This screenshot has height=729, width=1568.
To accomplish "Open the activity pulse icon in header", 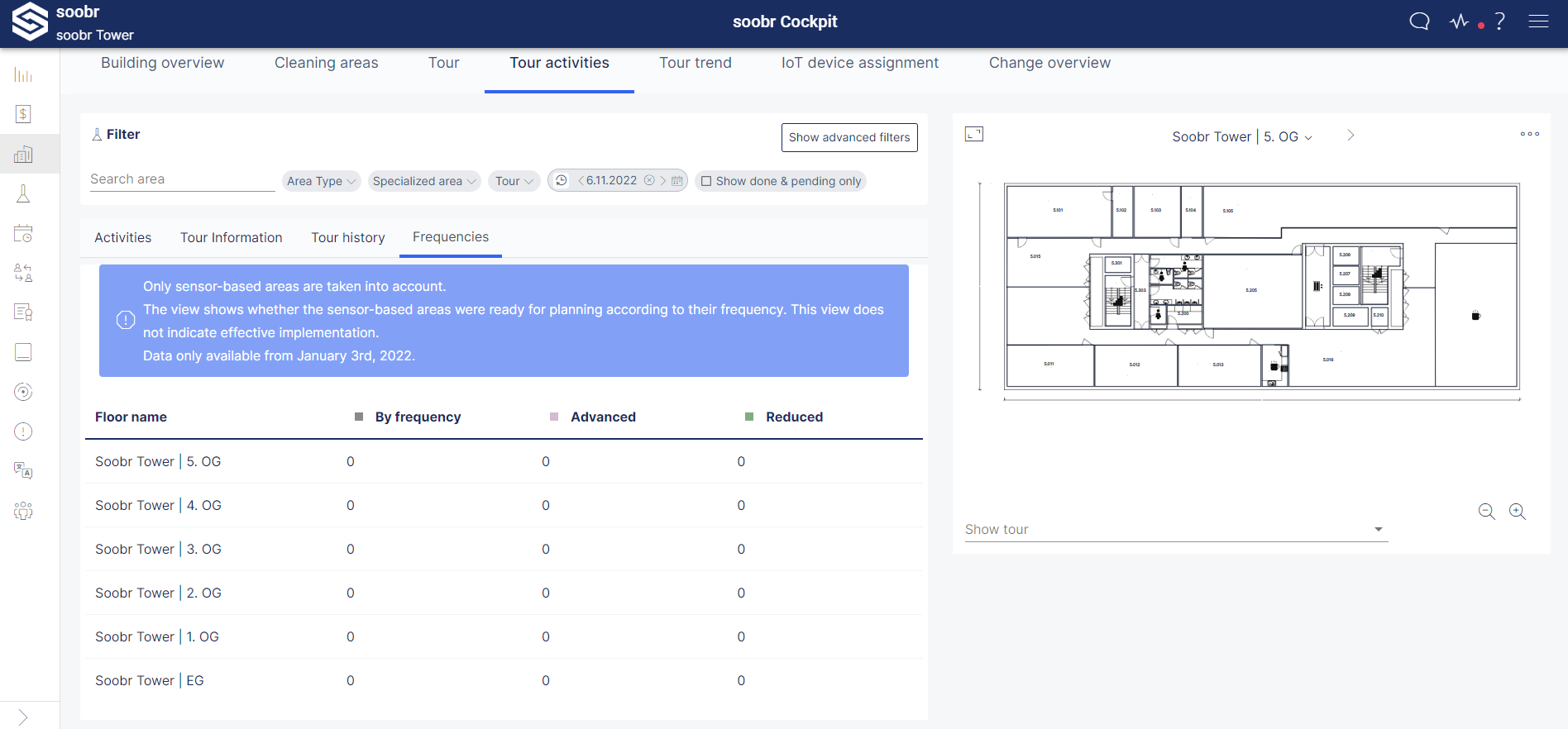I will coord(1460,21).
